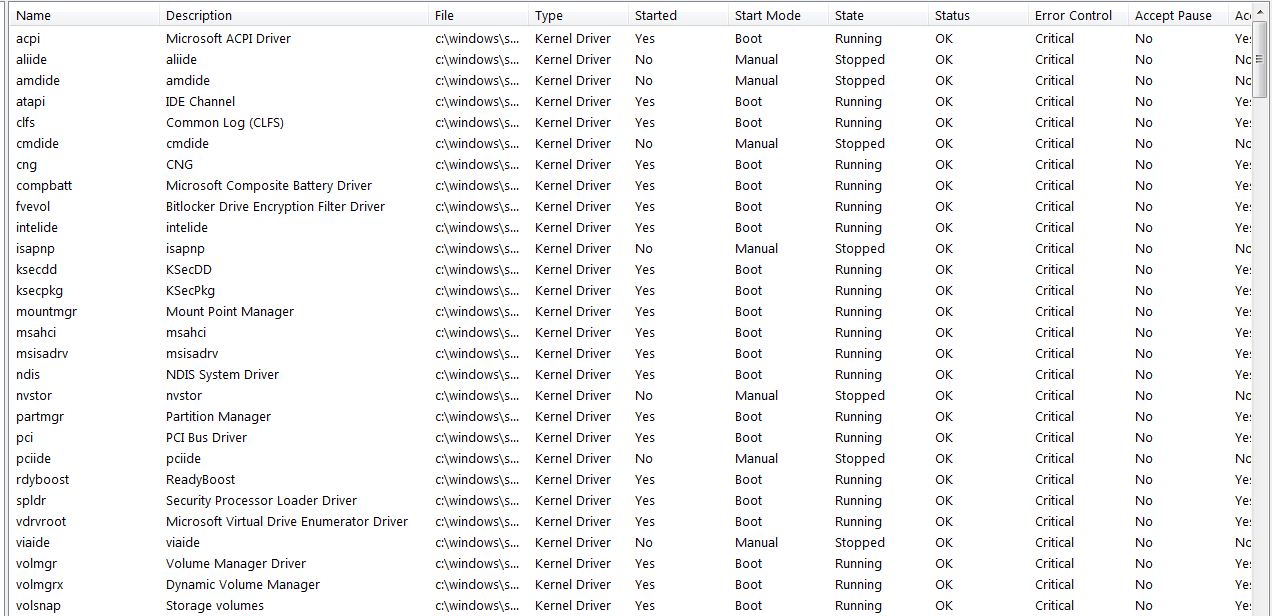Sort by the Accept Pause column header
The image size is (1272, 616).
pos(1179,15)
